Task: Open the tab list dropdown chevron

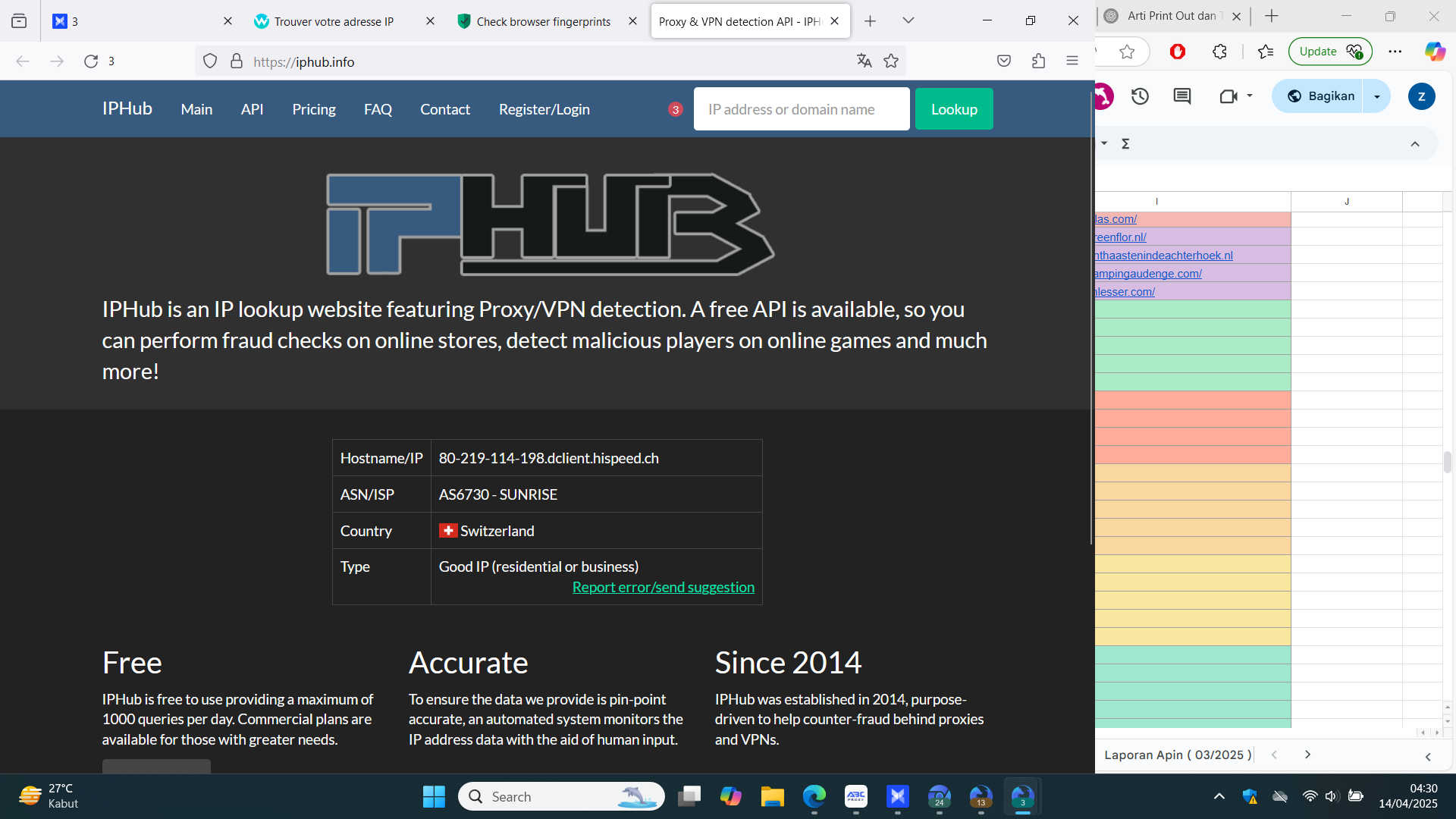Action: tap(908, 21)
